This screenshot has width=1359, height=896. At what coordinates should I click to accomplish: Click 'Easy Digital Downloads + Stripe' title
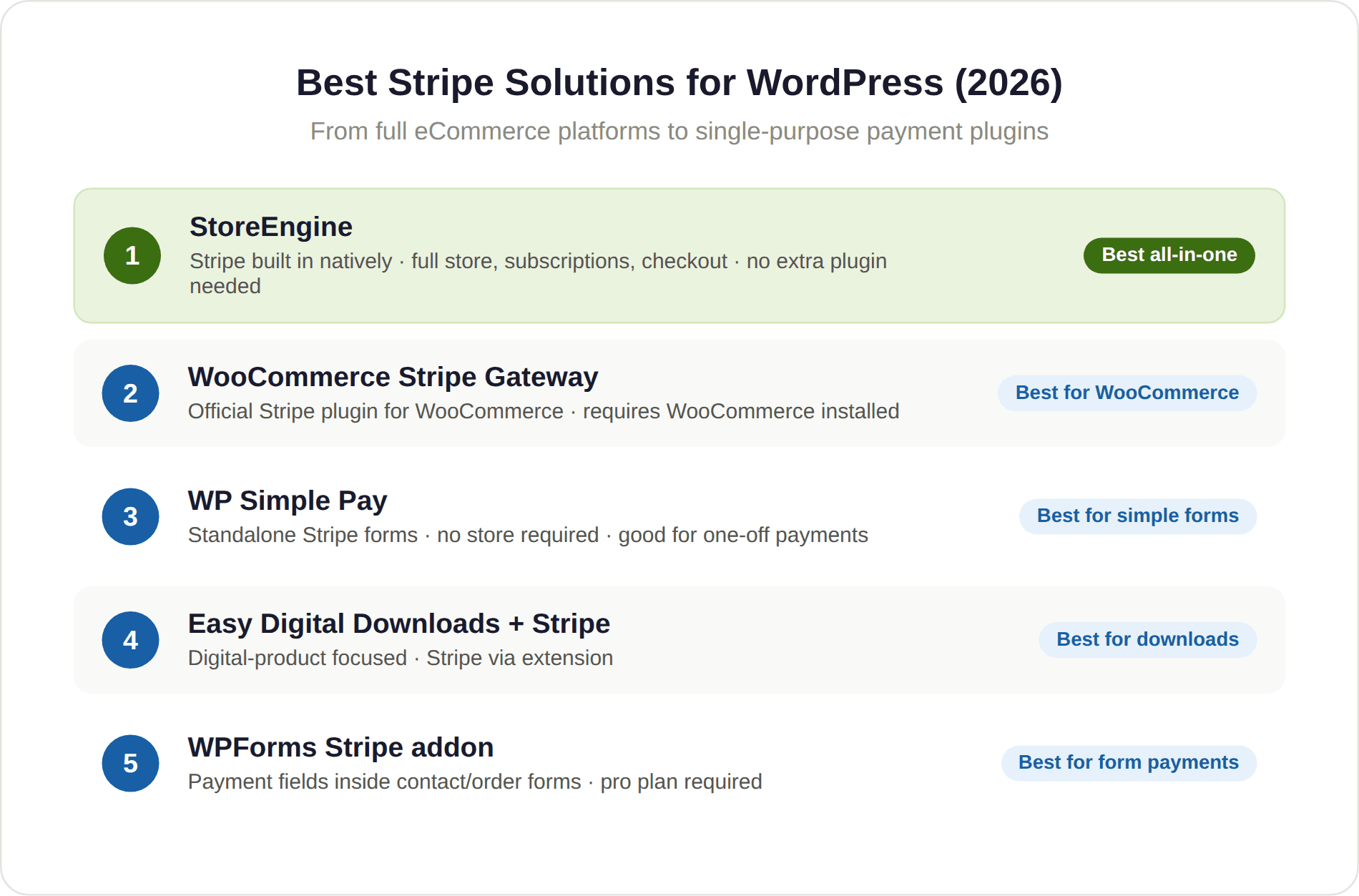tap(399, 624)
